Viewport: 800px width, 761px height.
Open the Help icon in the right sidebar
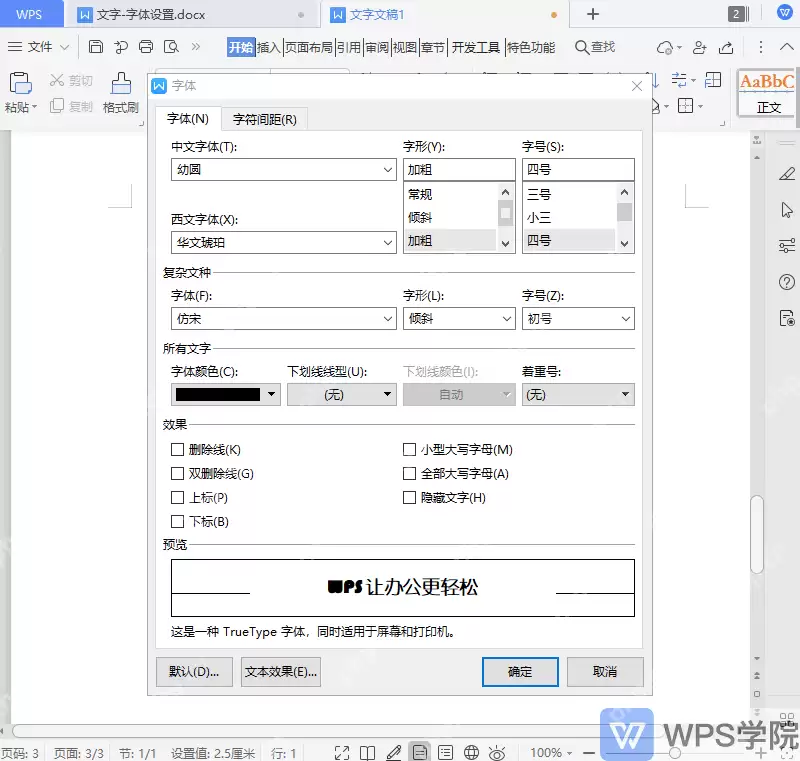coord(787,282)
